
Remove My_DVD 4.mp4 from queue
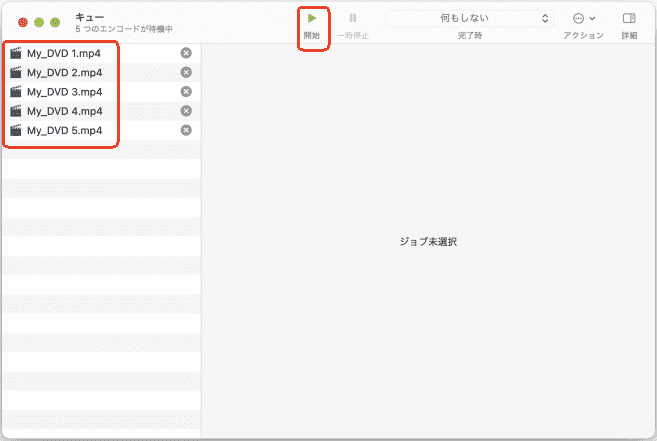coord(186,111)
